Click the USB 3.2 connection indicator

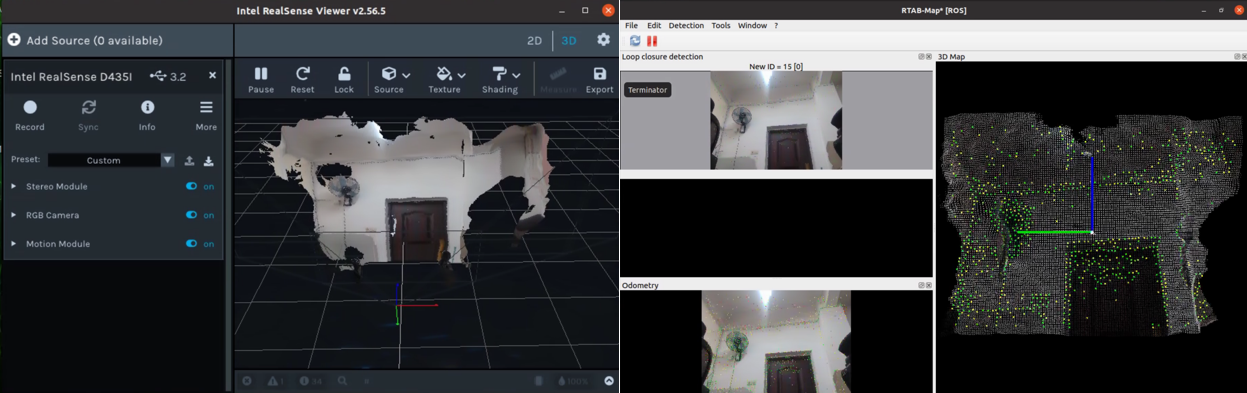point(168,76)
